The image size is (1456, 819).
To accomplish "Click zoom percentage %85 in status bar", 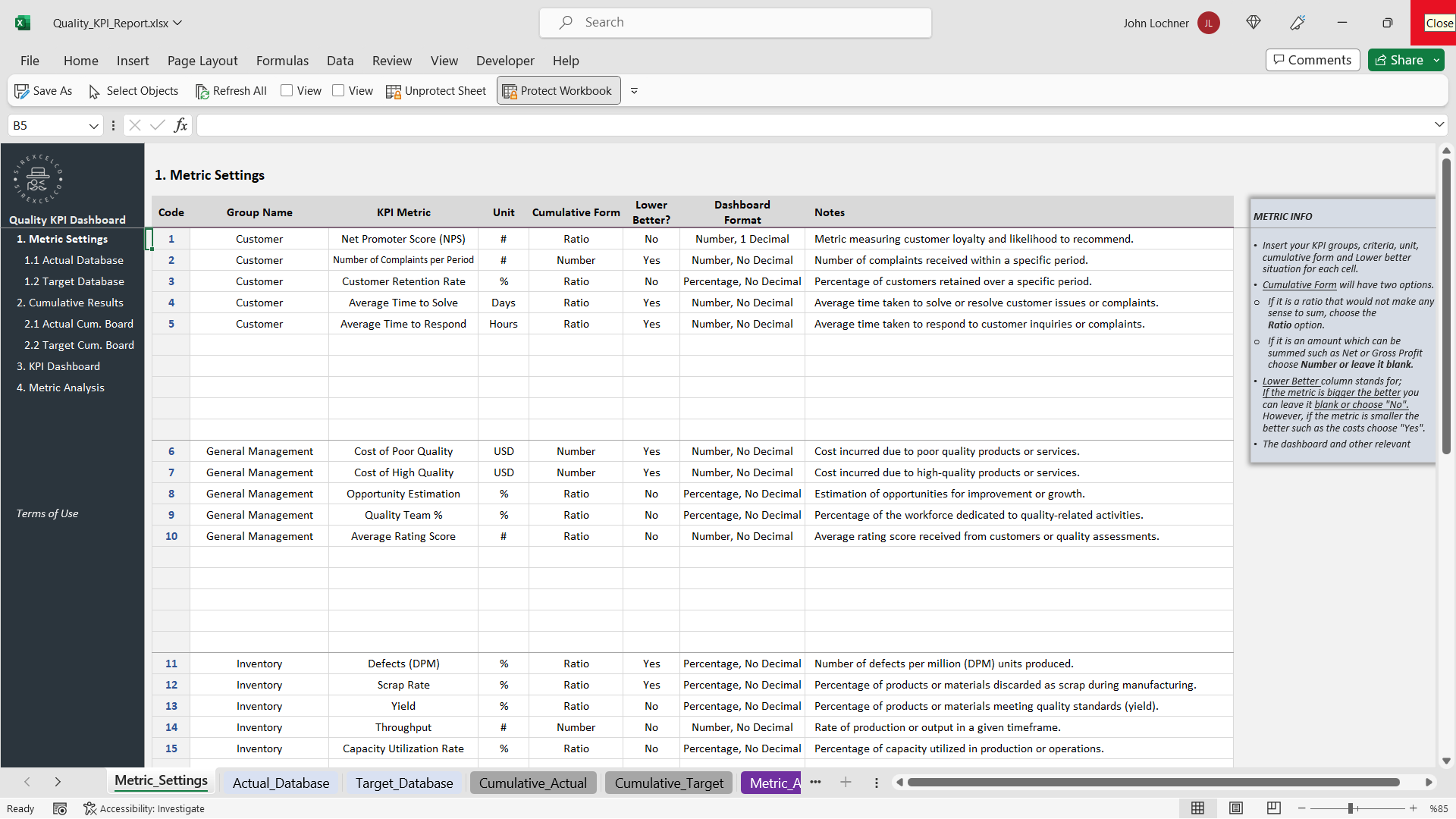I will click(x=1438, y=808).
